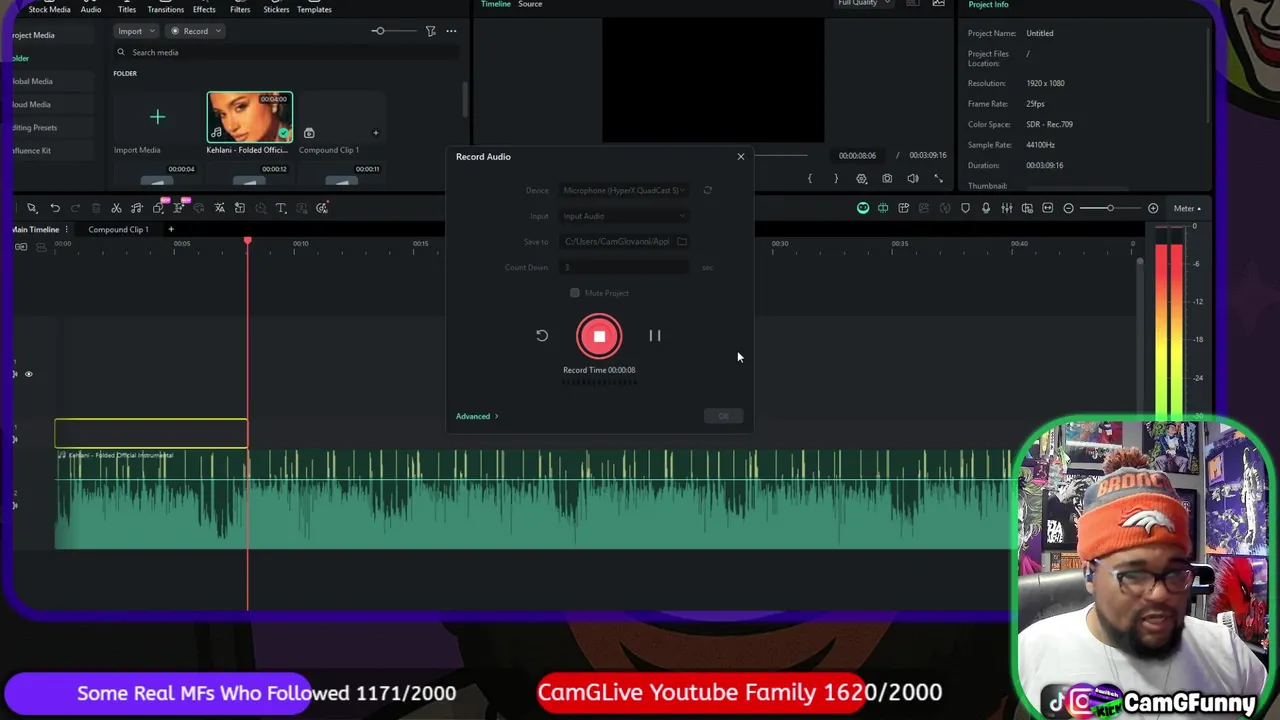This screenshot has height=720, width=1280.
Task: Click the preview volume speaker icon
Action: pyautogui.click(x=913, y=179)
